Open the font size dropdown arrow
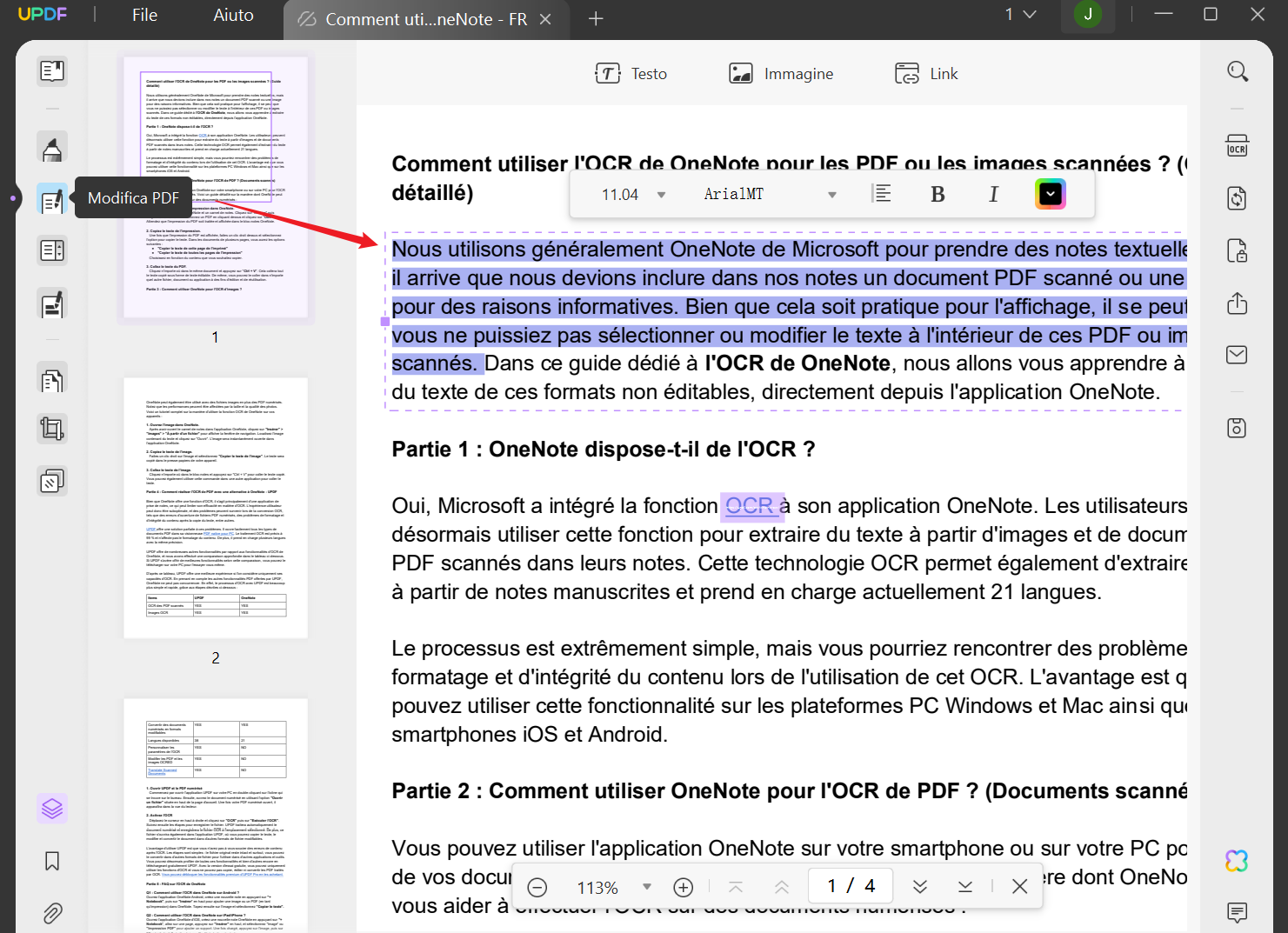1288x933 pixels. 661,195
